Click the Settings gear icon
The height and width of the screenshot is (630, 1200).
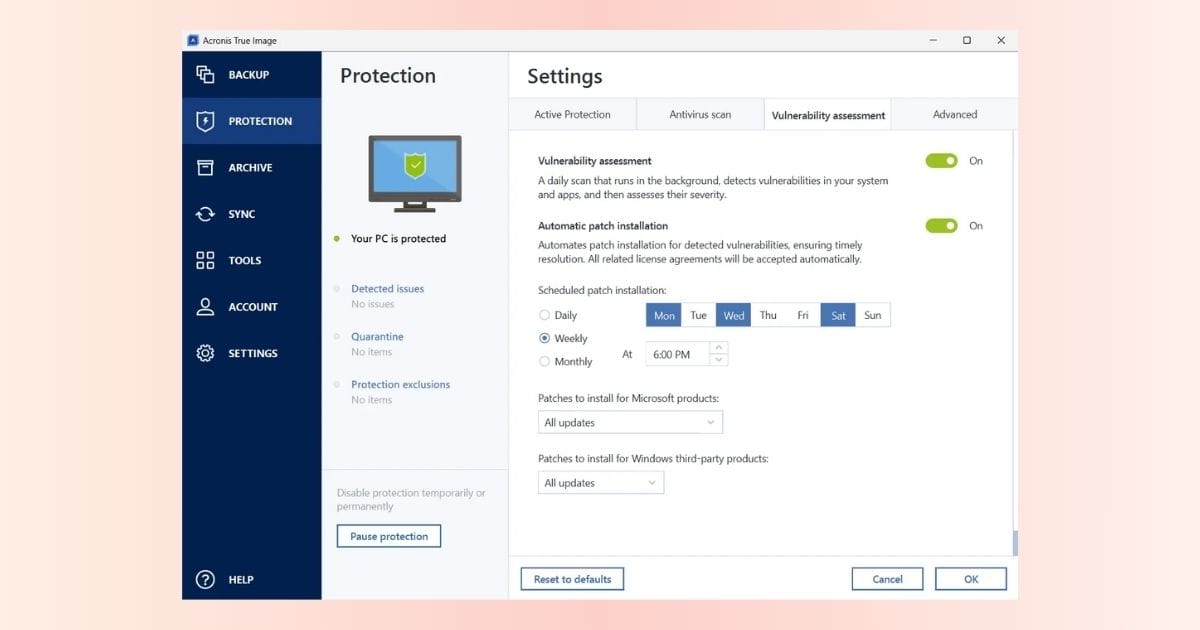point(205,353)
